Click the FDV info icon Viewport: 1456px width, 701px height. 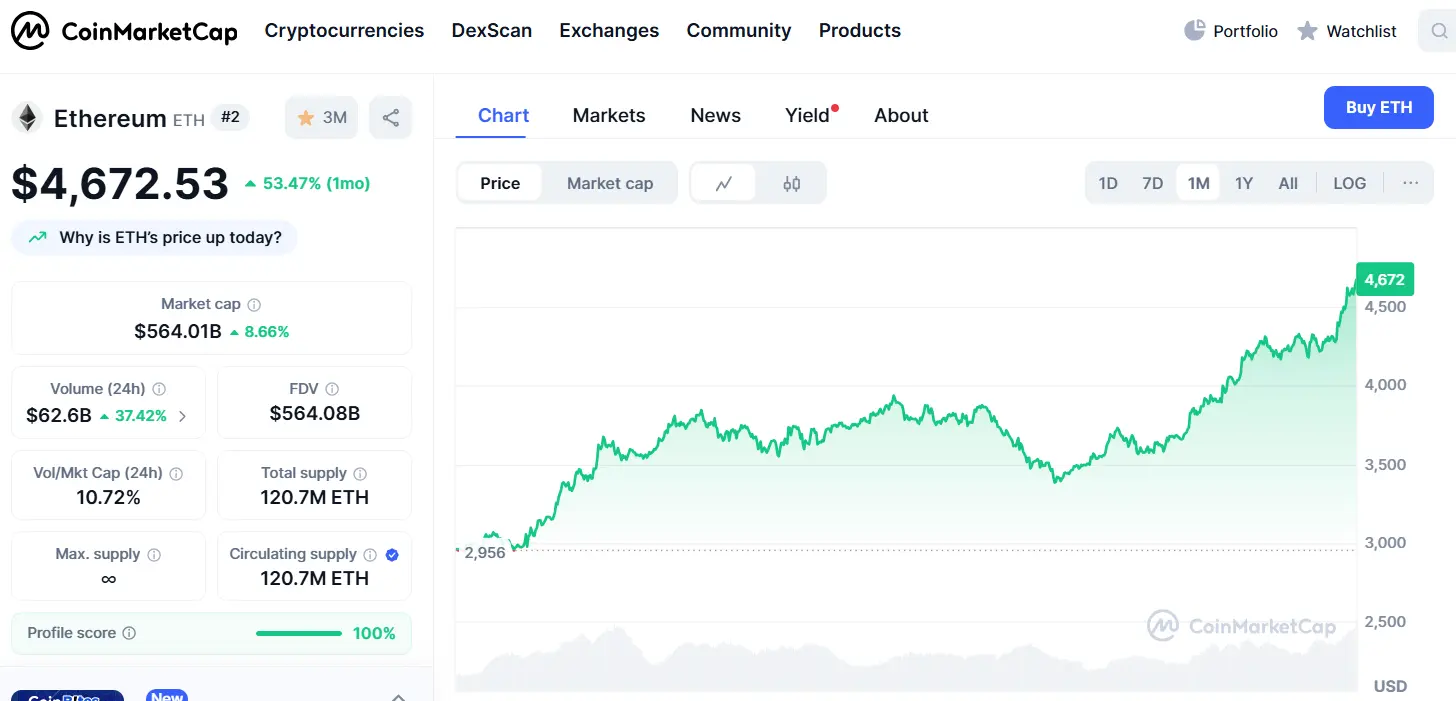[x=332, y=389]
